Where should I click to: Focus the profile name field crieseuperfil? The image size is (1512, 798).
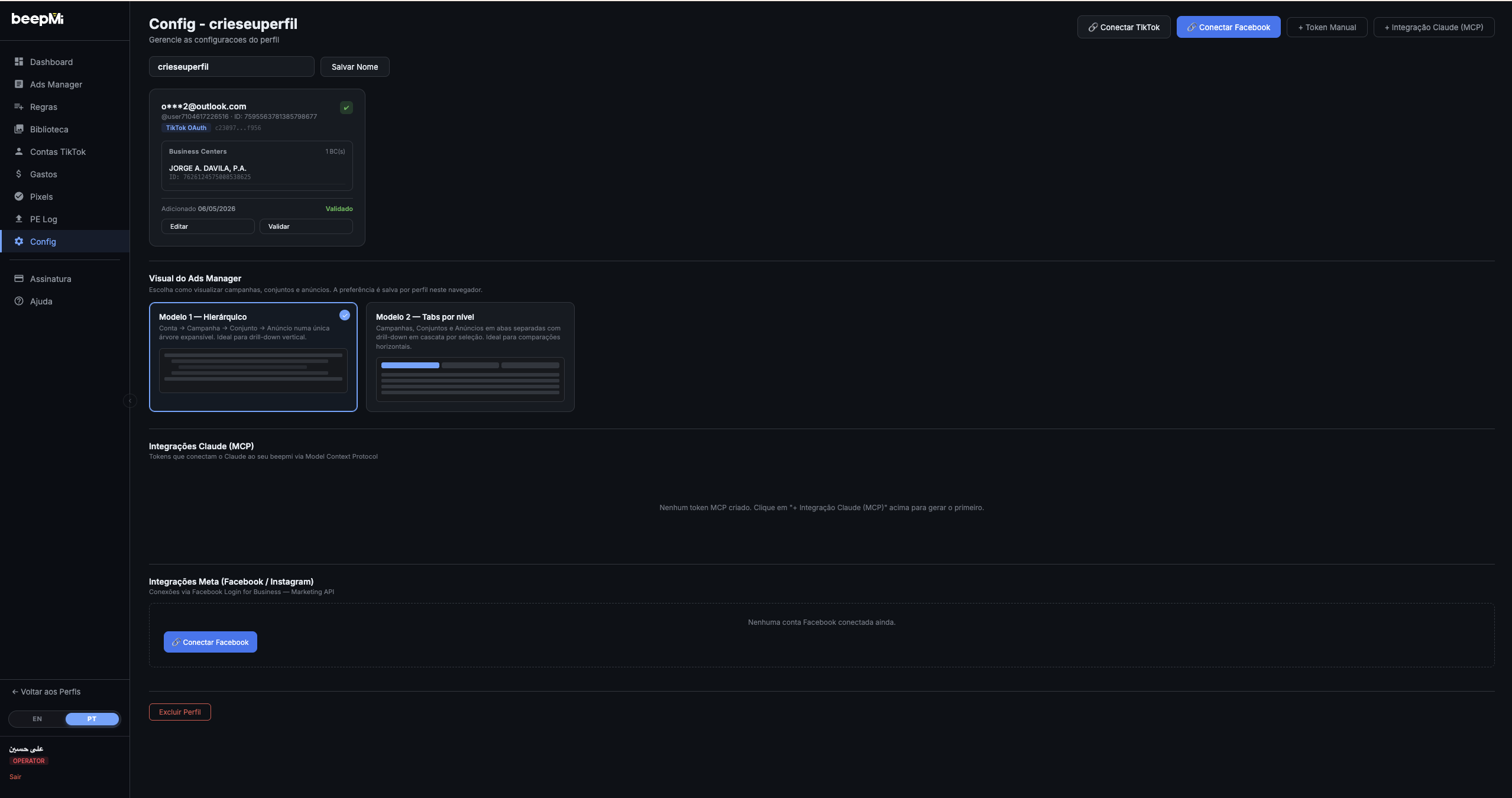coord(231,67)
